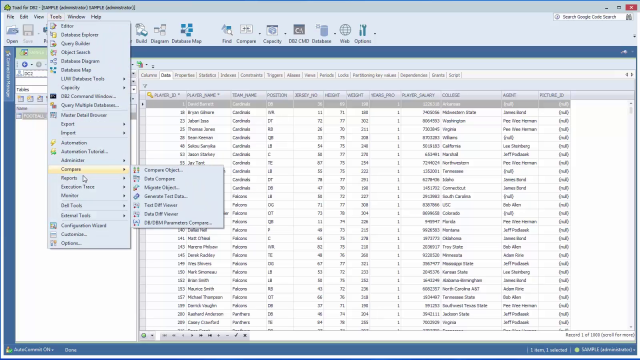The image size is (640, 360).
Task: Open Data Diff Viewer from the submenu
Action: [x=178, y=214]
